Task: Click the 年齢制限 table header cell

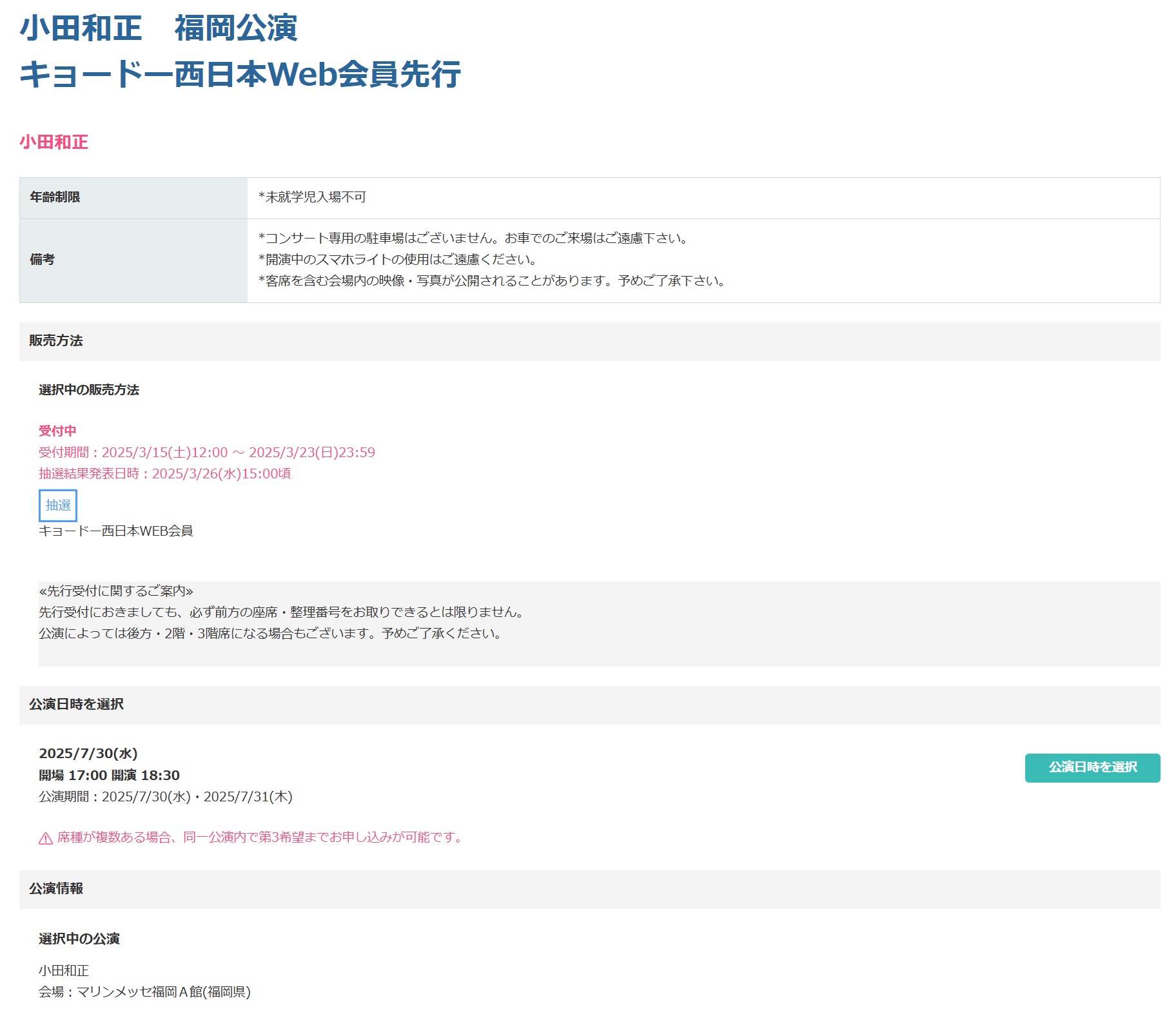Action: (133, 198)
